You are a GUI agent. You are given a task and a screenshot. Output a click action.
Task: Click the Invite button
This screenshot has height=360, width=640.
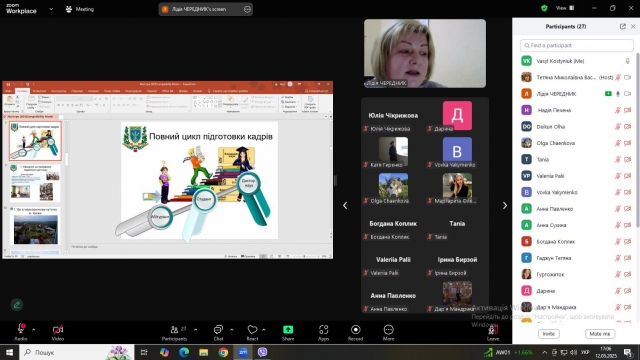point(549,333)
